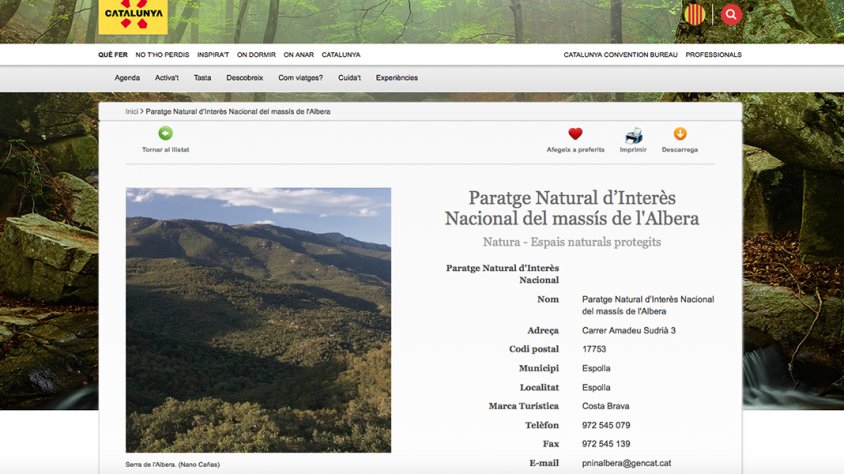
Task: Click the Paratge Natural d'Interès Nacional page title
Action: [x=572, y=208]
